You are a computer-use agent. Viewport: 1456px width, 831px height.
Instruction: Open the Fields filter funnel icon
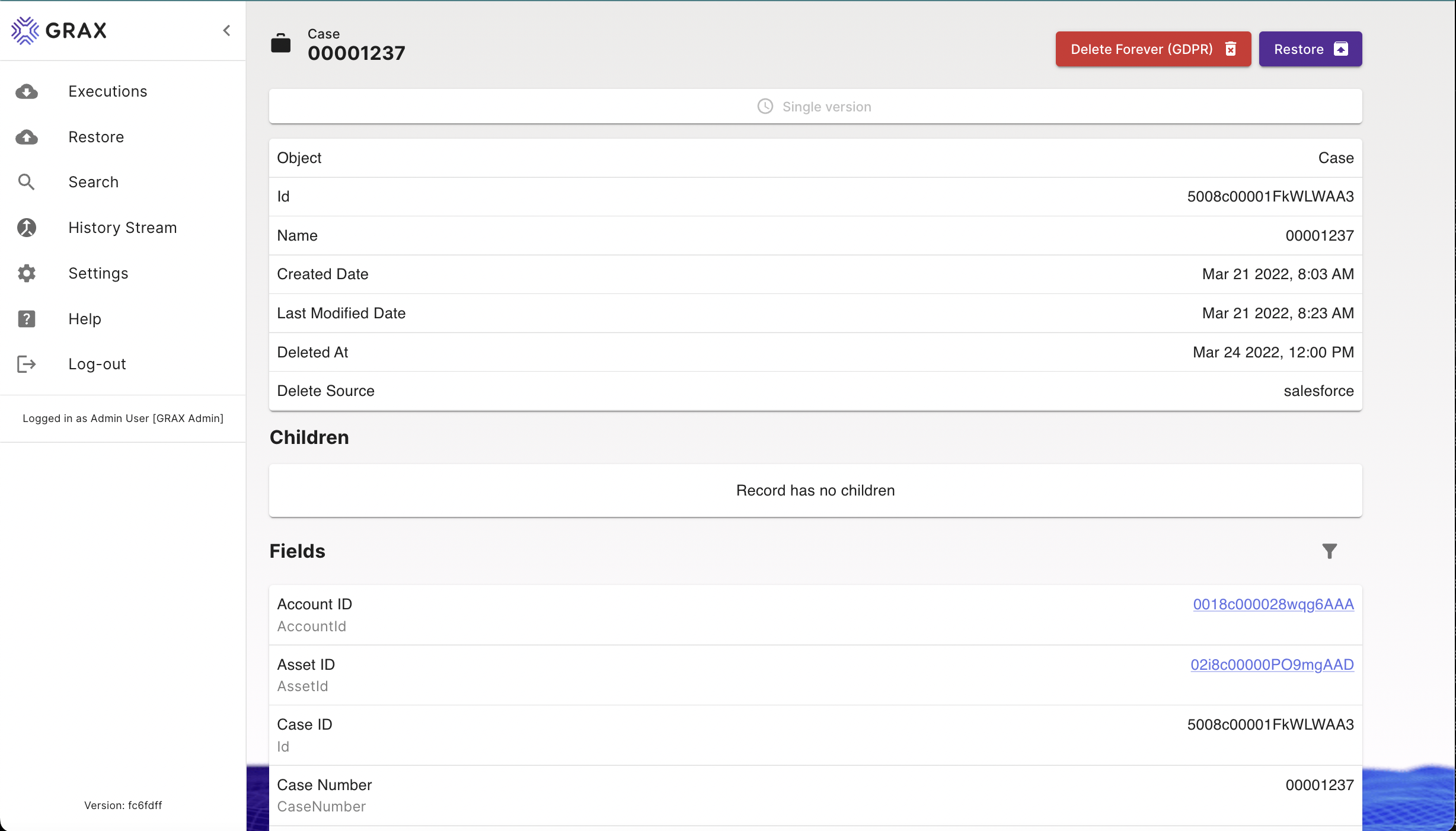pyautogui.click(x=1330, y=551)
